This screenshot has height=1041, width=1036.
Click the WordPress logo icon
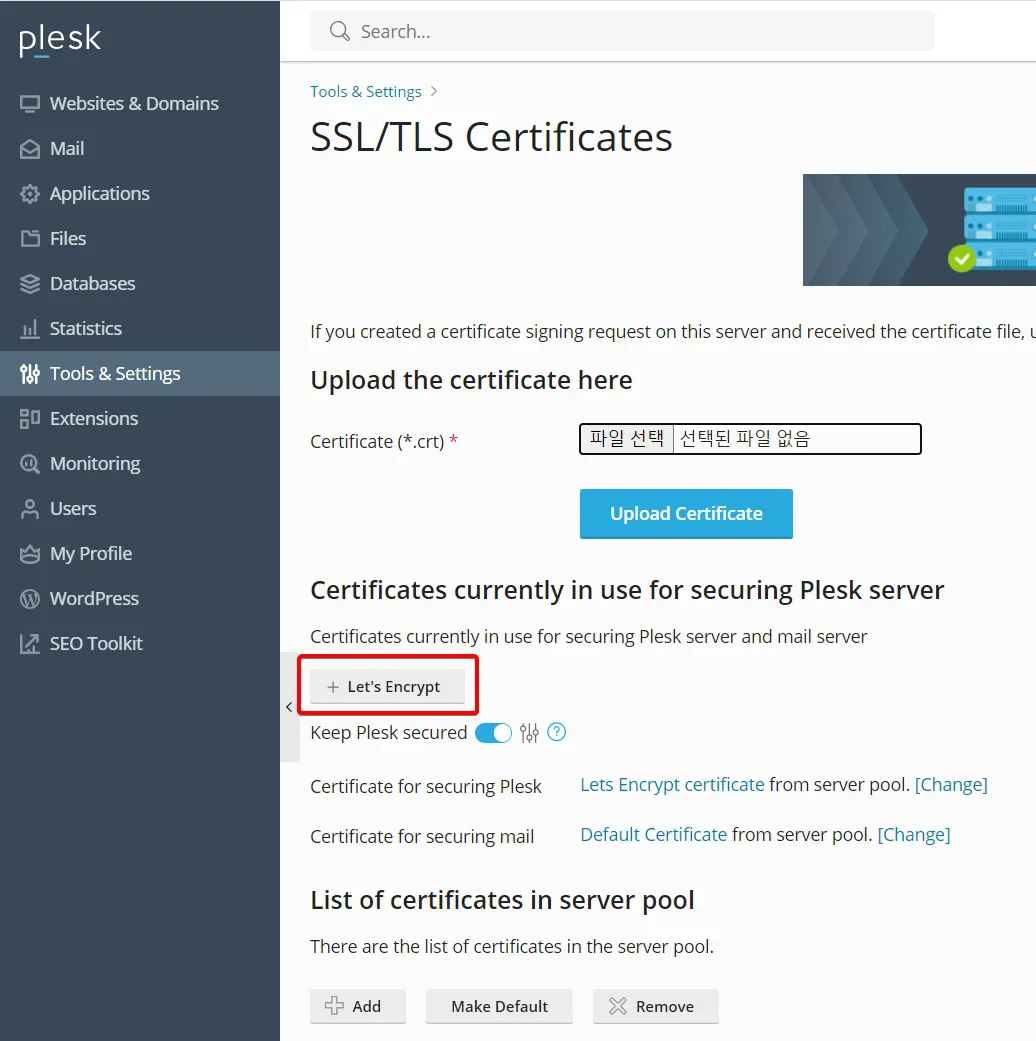30,599
